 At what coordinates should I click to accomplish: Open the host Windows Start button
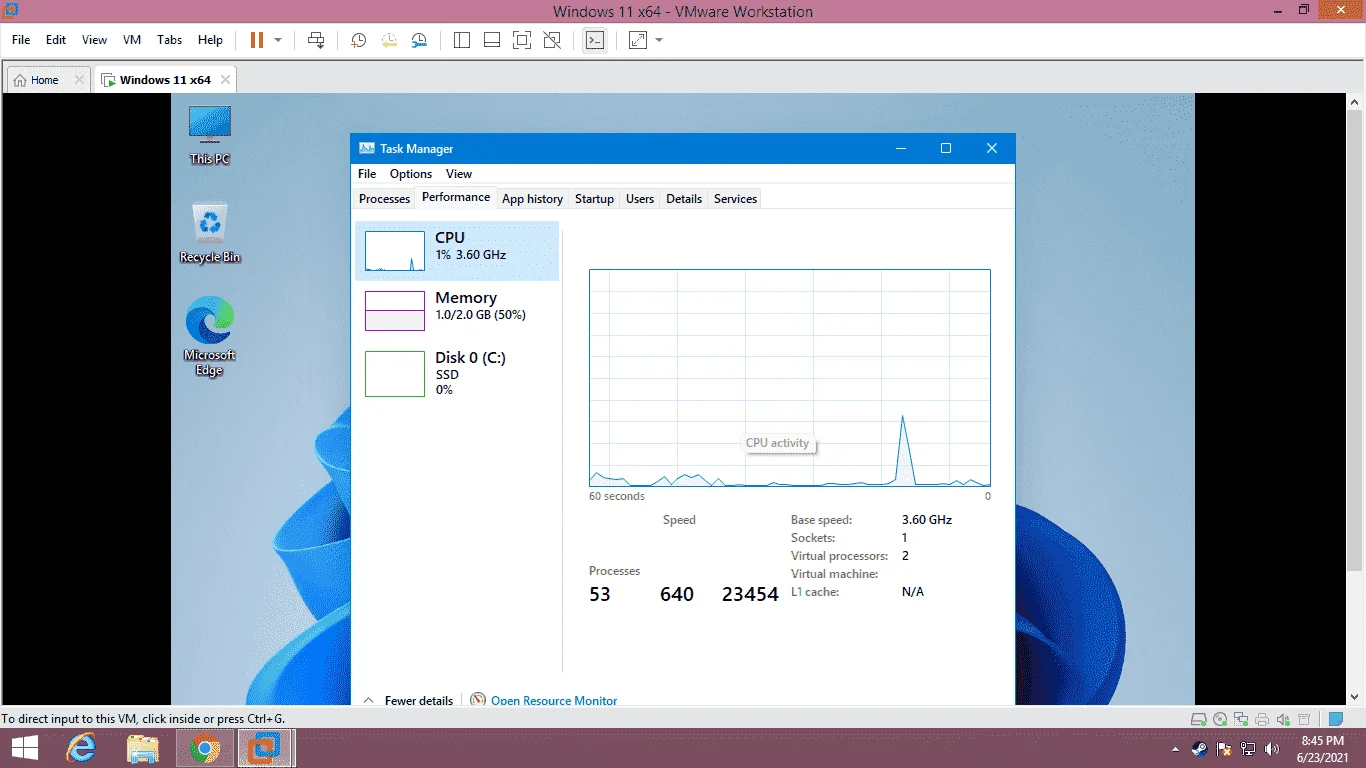pos(25,748)
